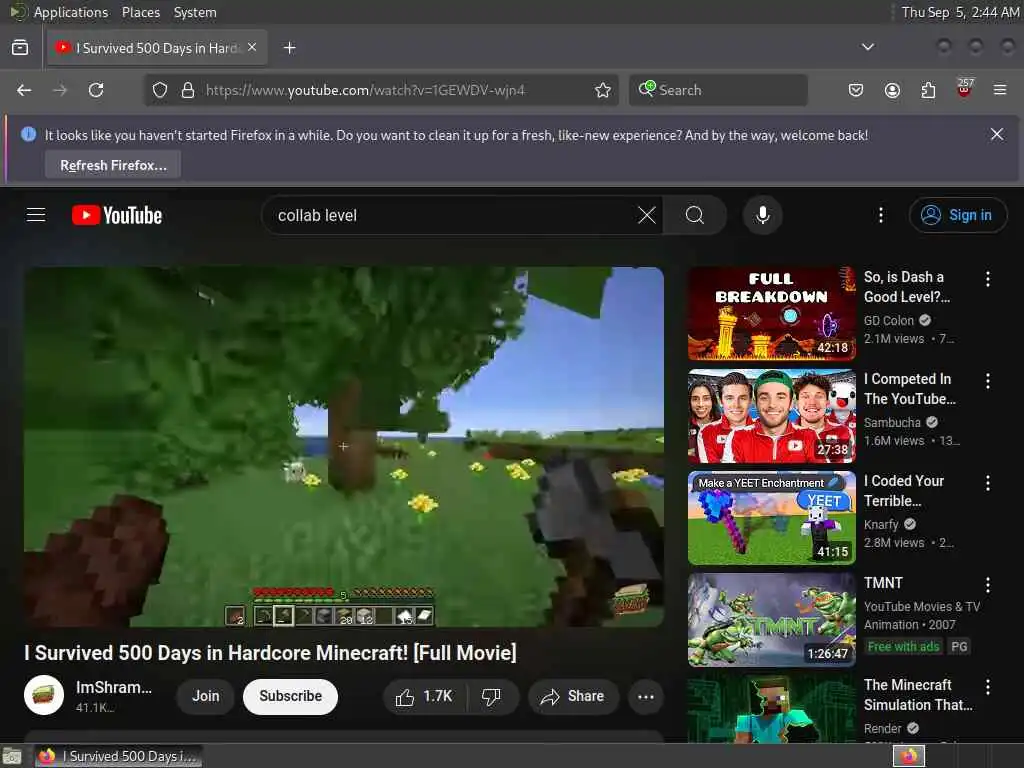Screen dimensions: 1024x768
Task: Open Firefox account icon
Action: pyautogui.click(x=892, y=90)
